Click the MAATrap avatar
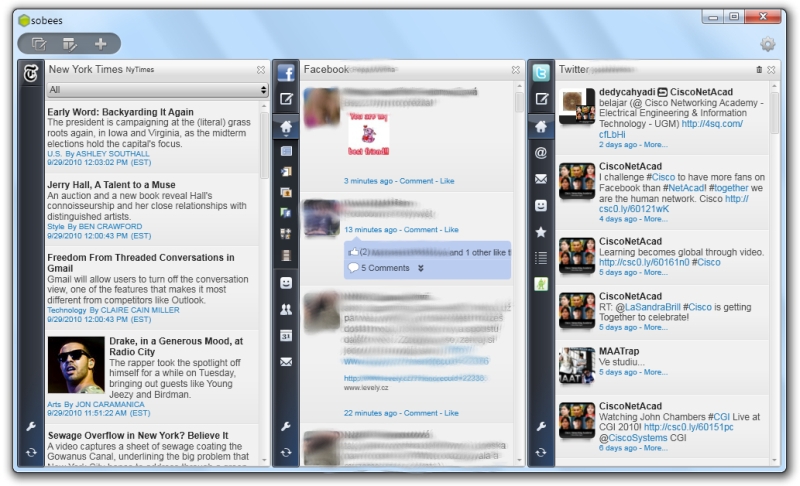800x486 pixels. [577, 366]
